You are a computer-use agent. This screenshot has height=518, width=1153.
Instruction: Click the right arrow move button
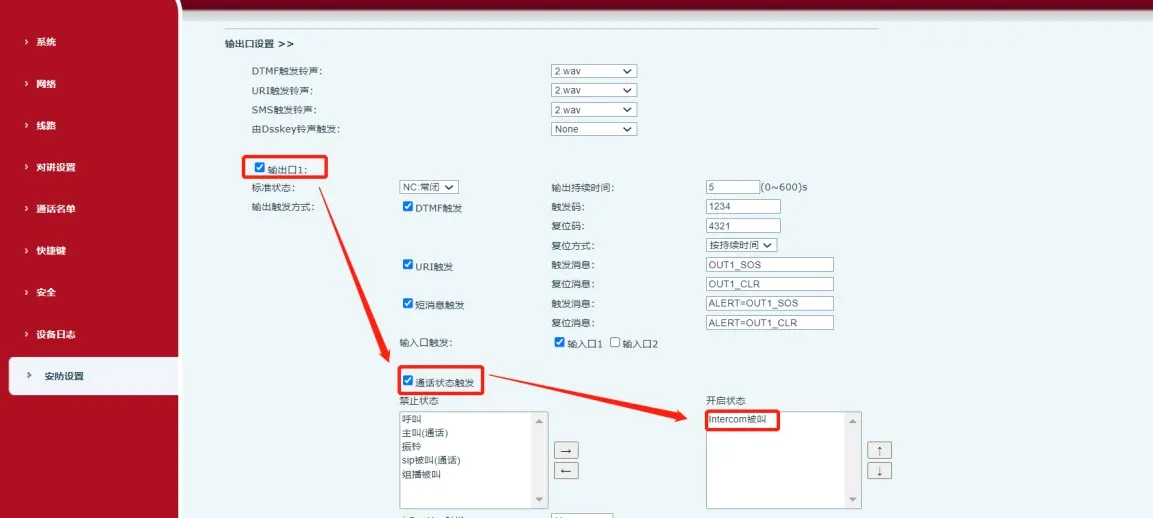click(565, 450)
